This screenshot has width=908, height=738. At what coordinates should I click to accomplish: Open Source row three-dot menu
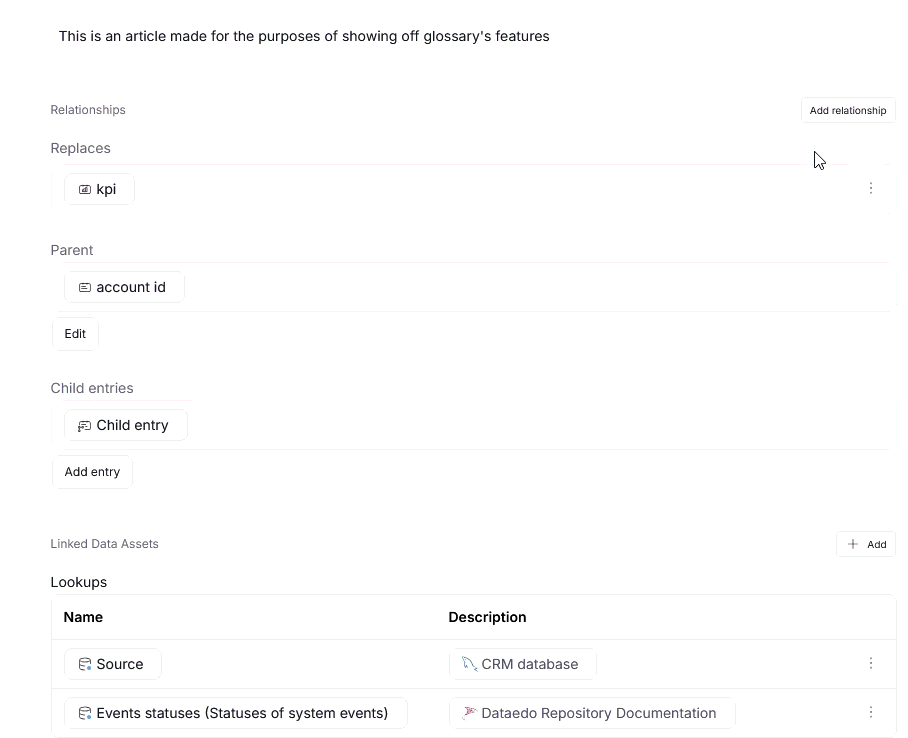[870, 664]
